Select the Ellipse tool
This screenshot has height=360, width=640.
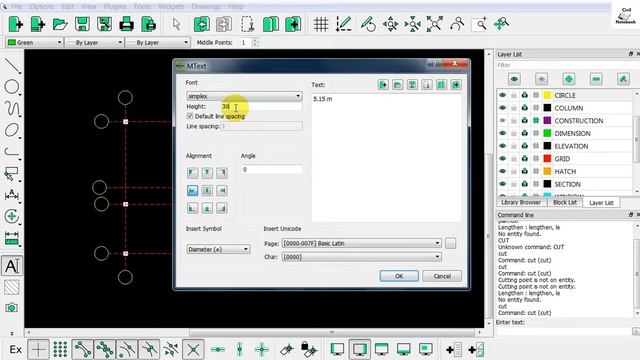pyautogui.click(x=12, y=130)
